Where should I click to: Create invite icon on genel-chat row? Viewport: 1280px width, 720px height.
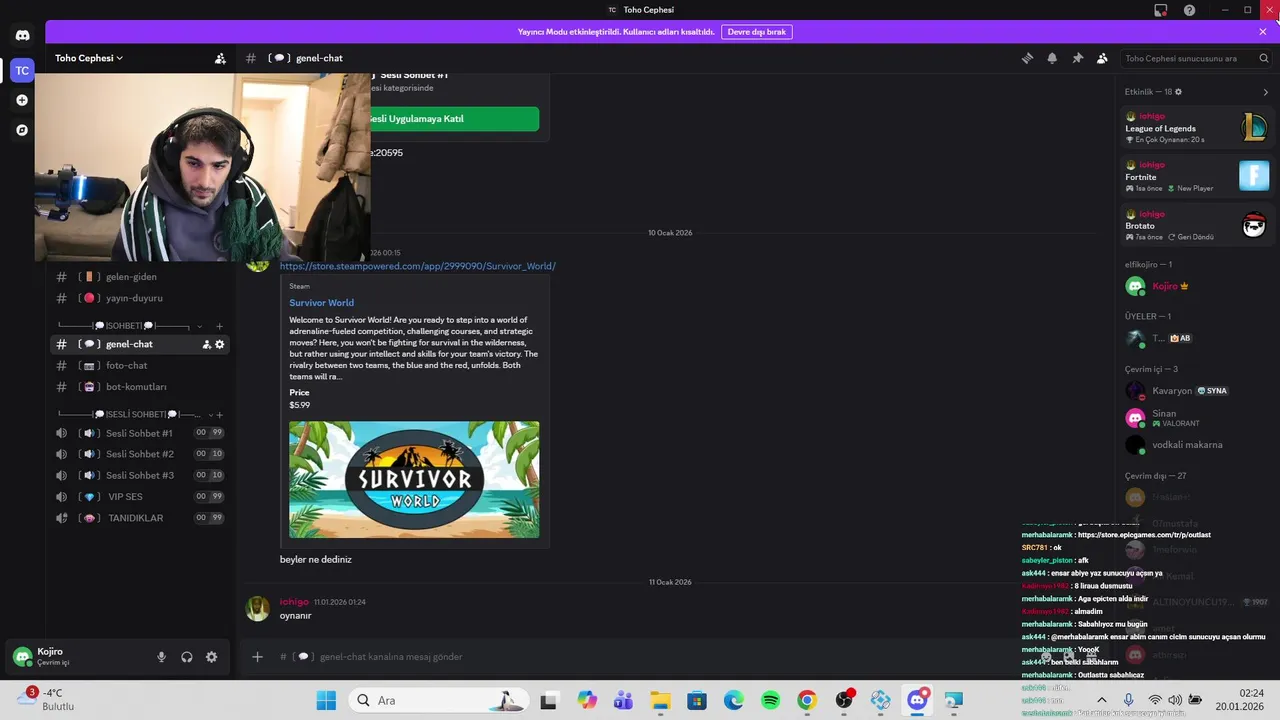click(207, 344)
